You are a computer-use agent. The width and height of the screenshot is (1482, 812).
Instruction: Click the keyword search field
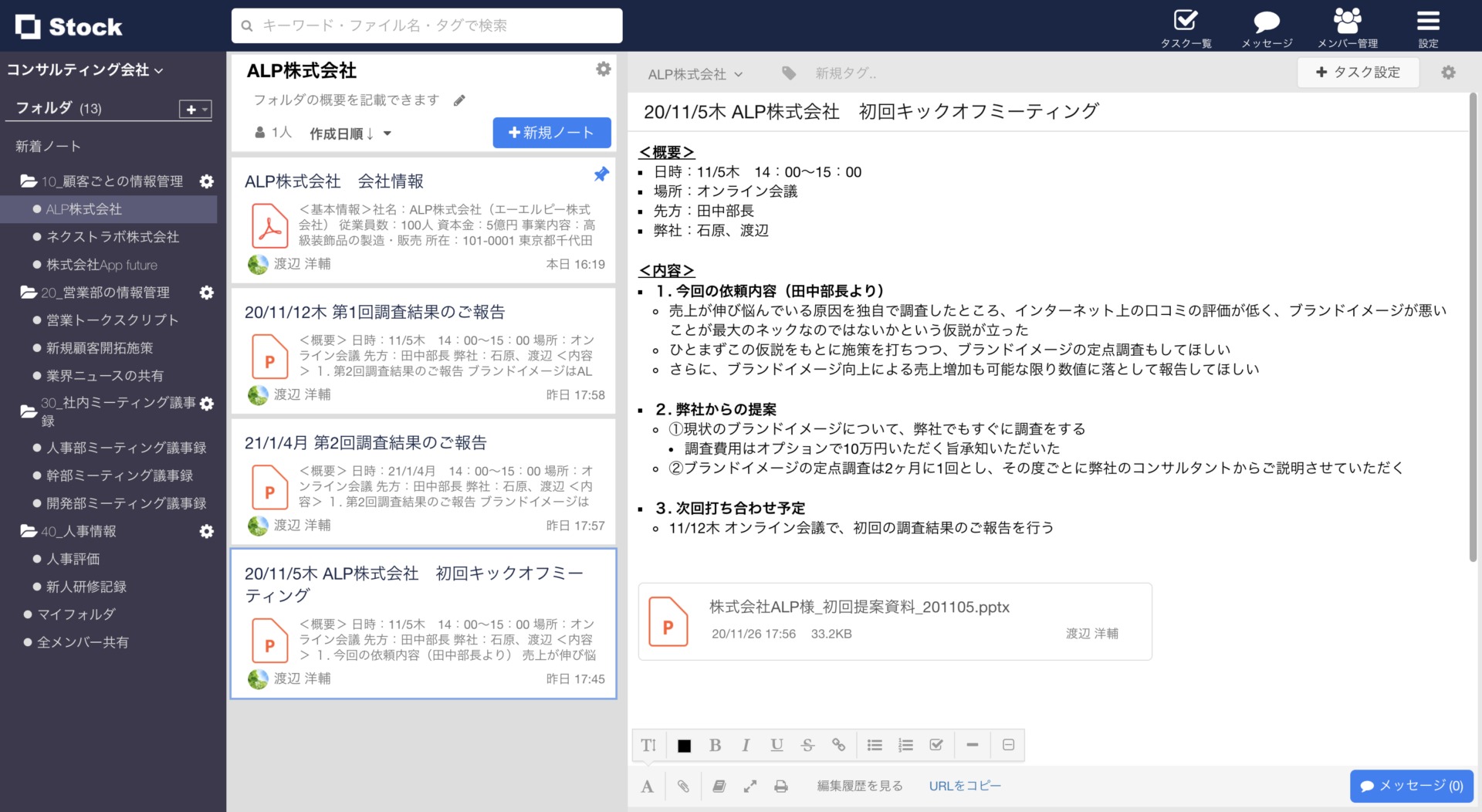click(427, 25)
